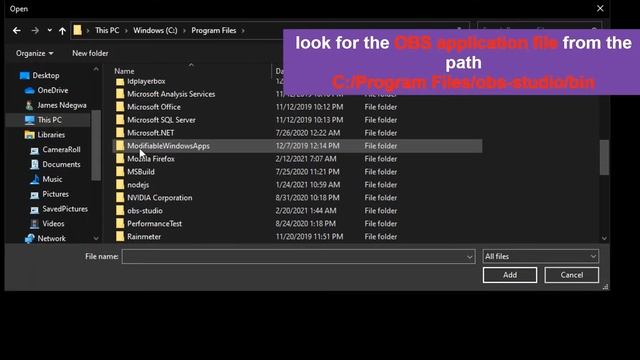Go up one folder level
640x360 pixels.
click(x=62, y=31)
